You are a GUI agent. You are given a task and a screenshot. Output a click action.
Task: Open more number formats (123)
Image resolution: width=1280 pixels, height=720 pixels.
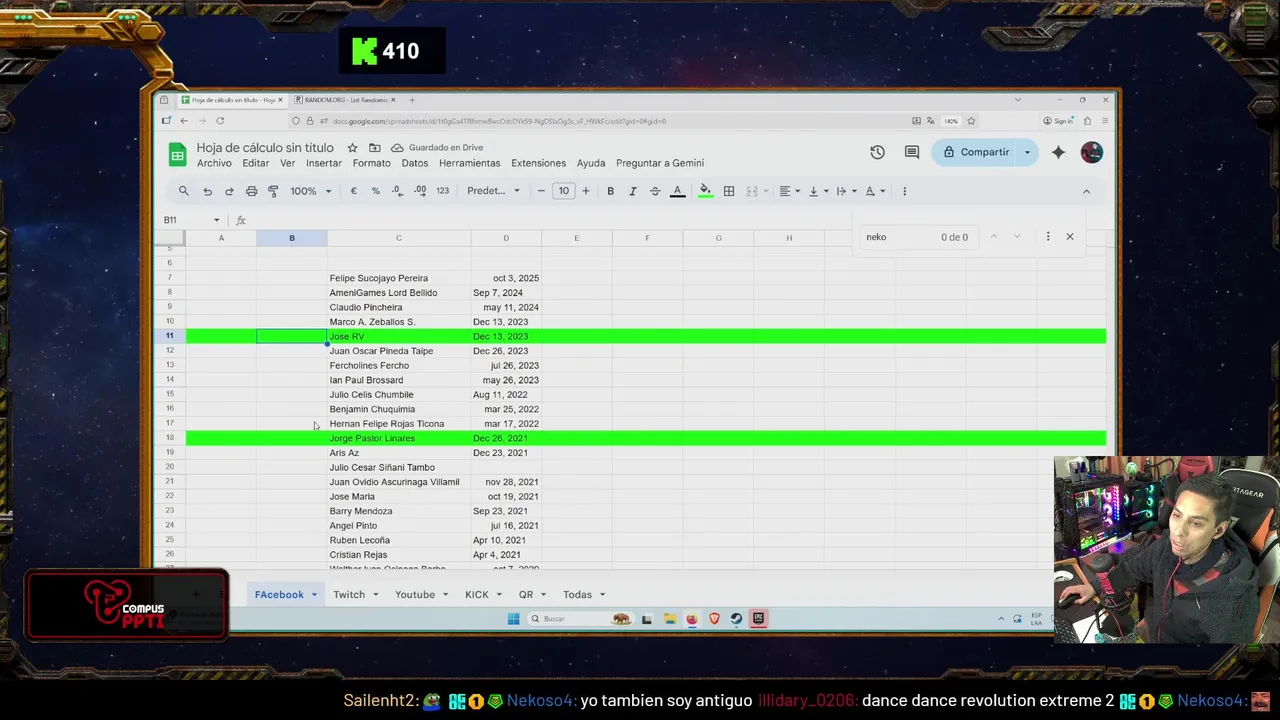[442, 191]
